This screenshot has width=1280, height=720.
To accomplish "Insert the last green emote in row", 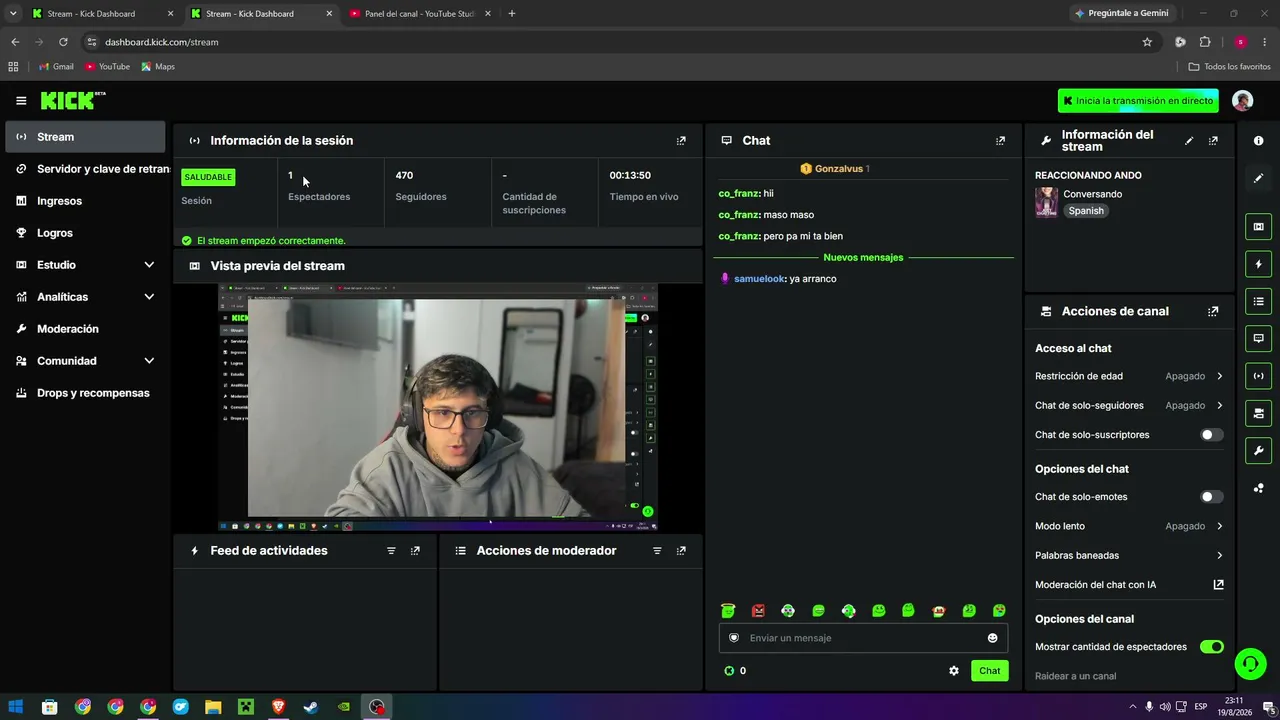I will click(x=999, y=611).
